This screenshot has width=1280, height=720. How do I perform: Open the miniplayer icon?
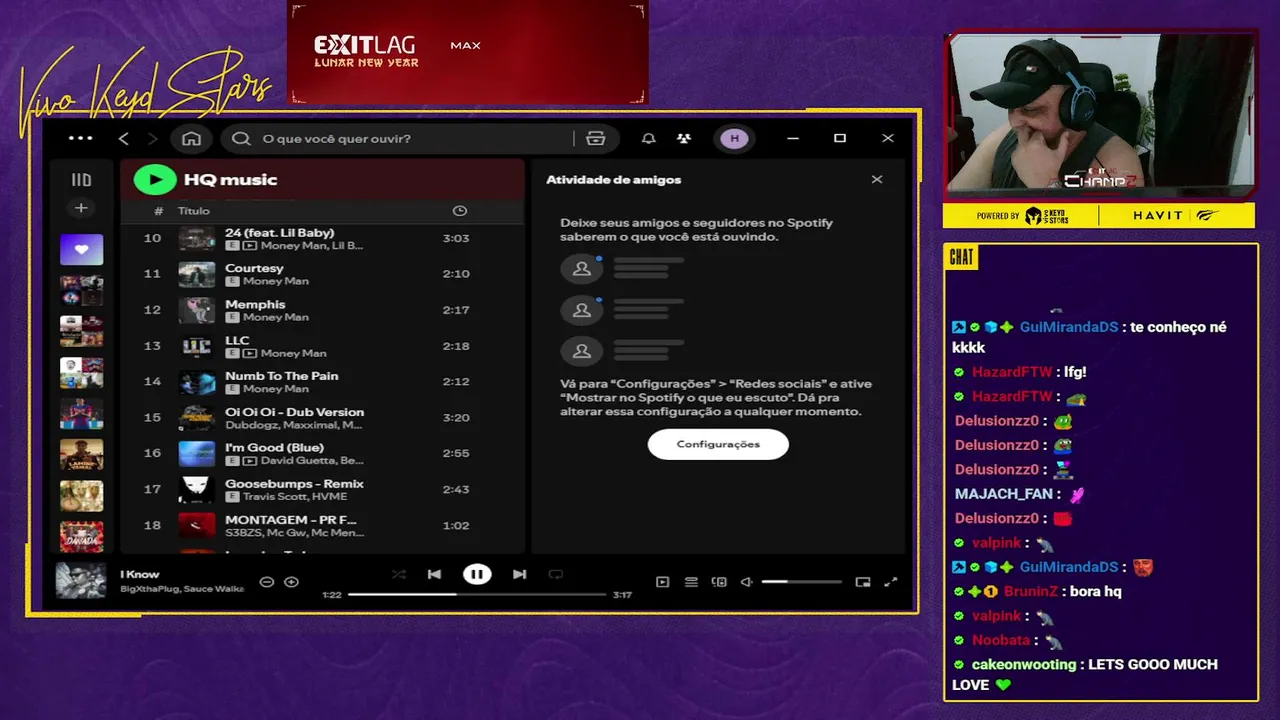pyautogui.click(x=863, y=582)
